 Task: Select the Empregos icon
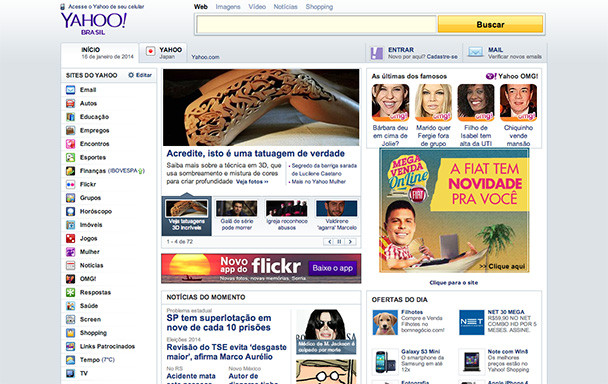[x=70, y=130]
